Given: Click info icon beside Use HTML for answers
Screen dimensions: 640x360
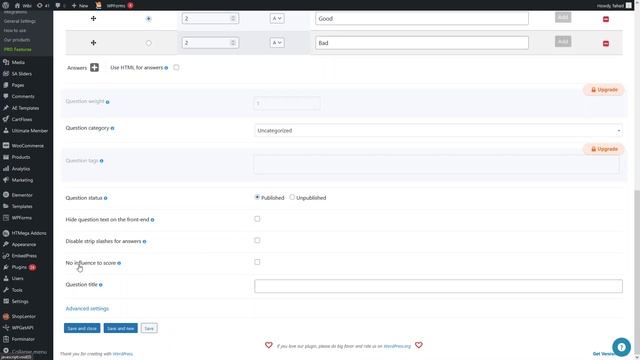Looking at the screenshot, I should 166,68.
